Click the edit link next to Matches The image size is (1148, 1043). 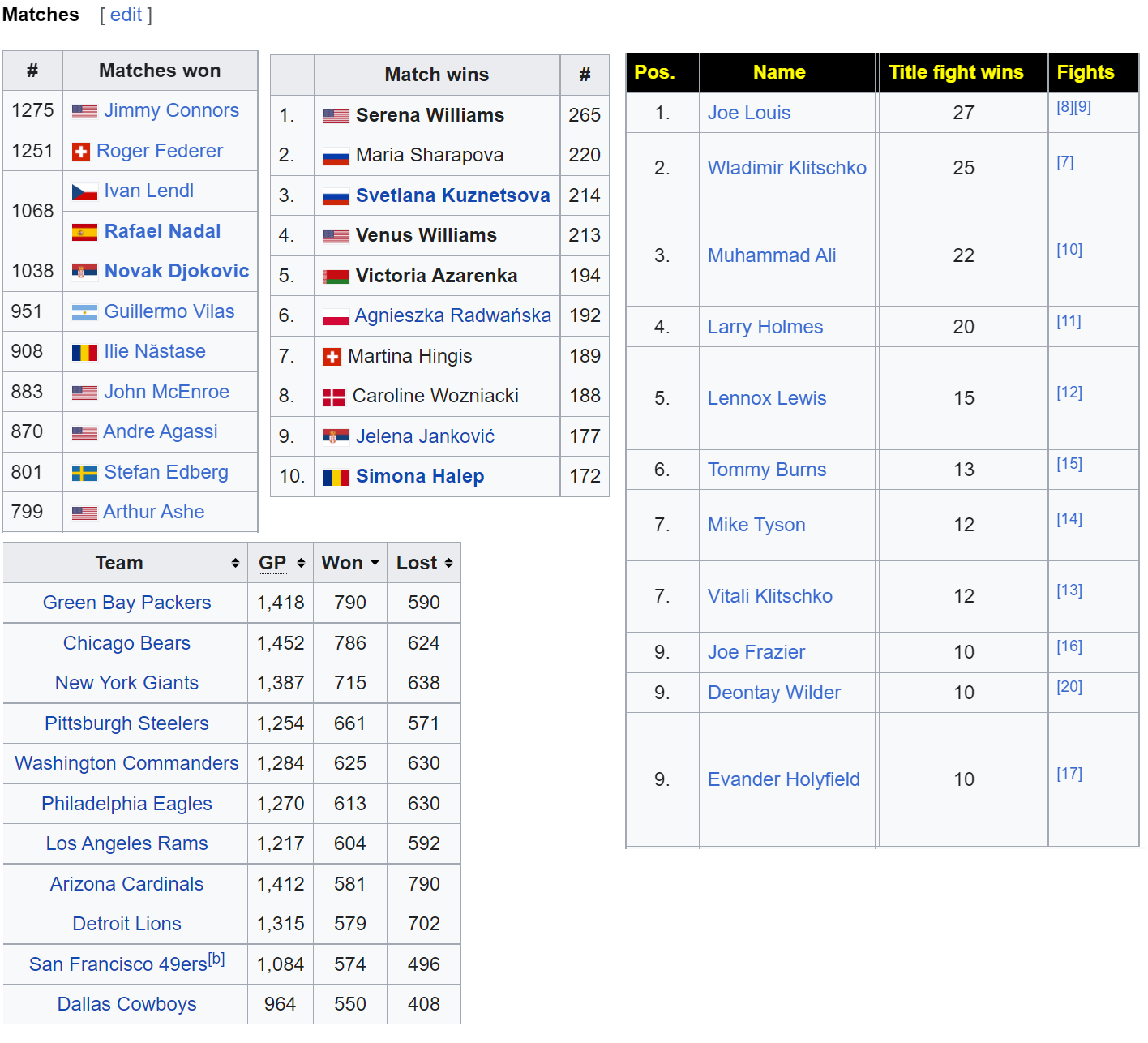pos(126,15)
